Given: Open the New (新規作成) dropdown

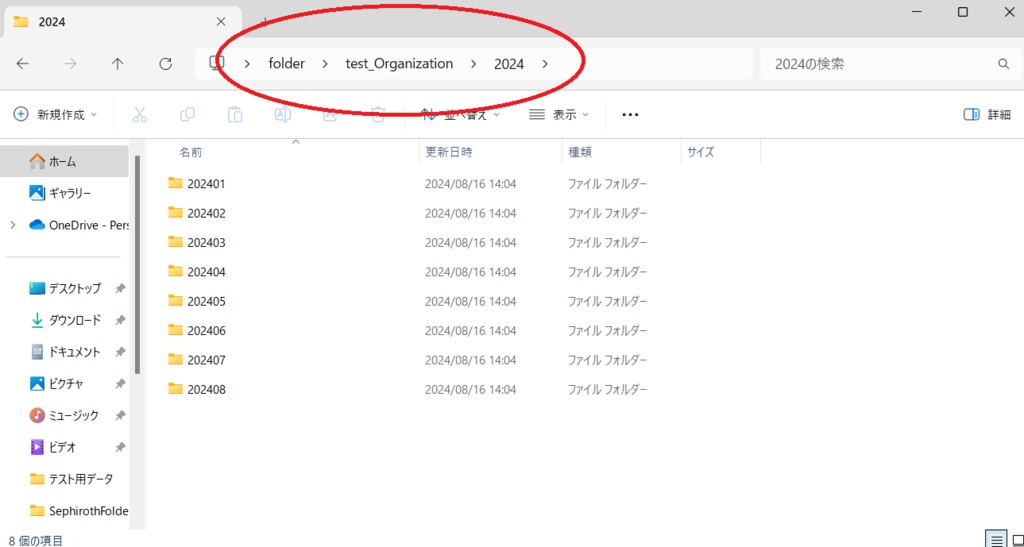Looking at the screenshot, I should [x=56, y=114].
